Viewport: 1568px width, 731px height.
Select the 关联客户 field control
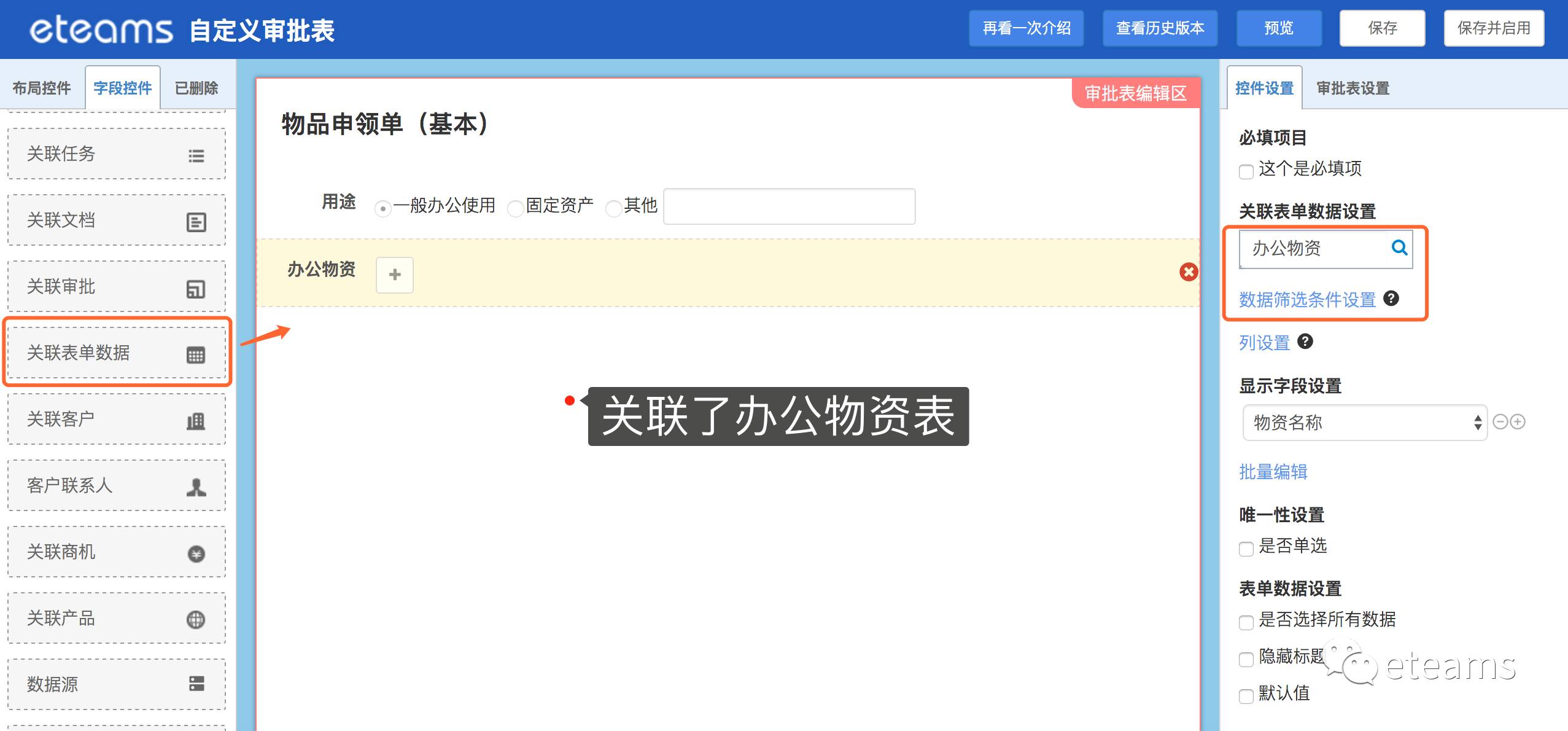[116, 419]
